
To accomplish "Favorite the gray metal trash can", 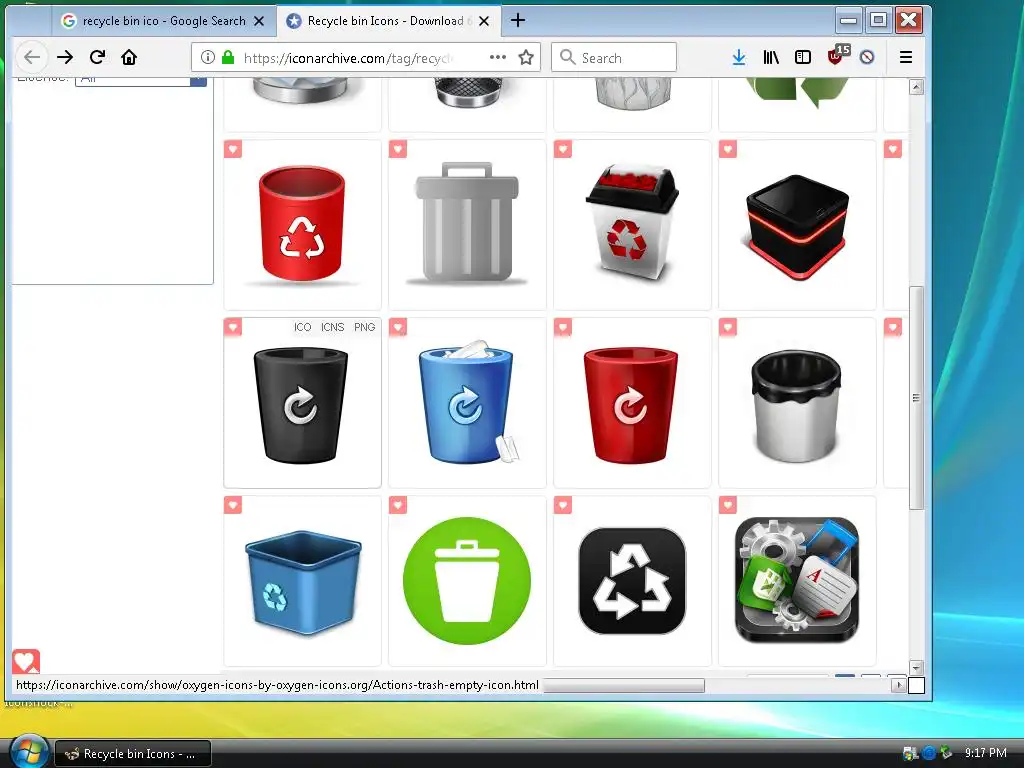I will (x=398, y=149).
